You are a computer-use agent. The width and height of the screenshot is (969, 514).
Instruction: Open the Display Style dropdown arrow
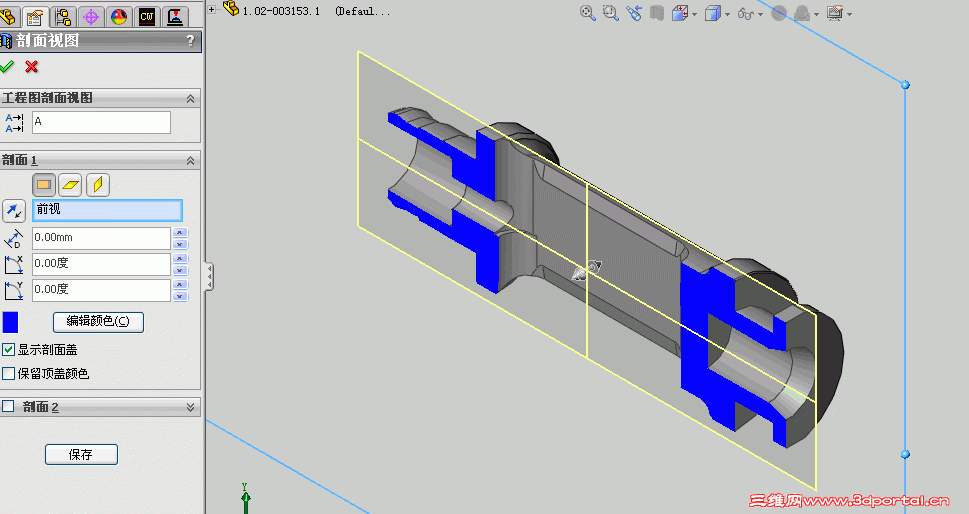click(727, 14)
